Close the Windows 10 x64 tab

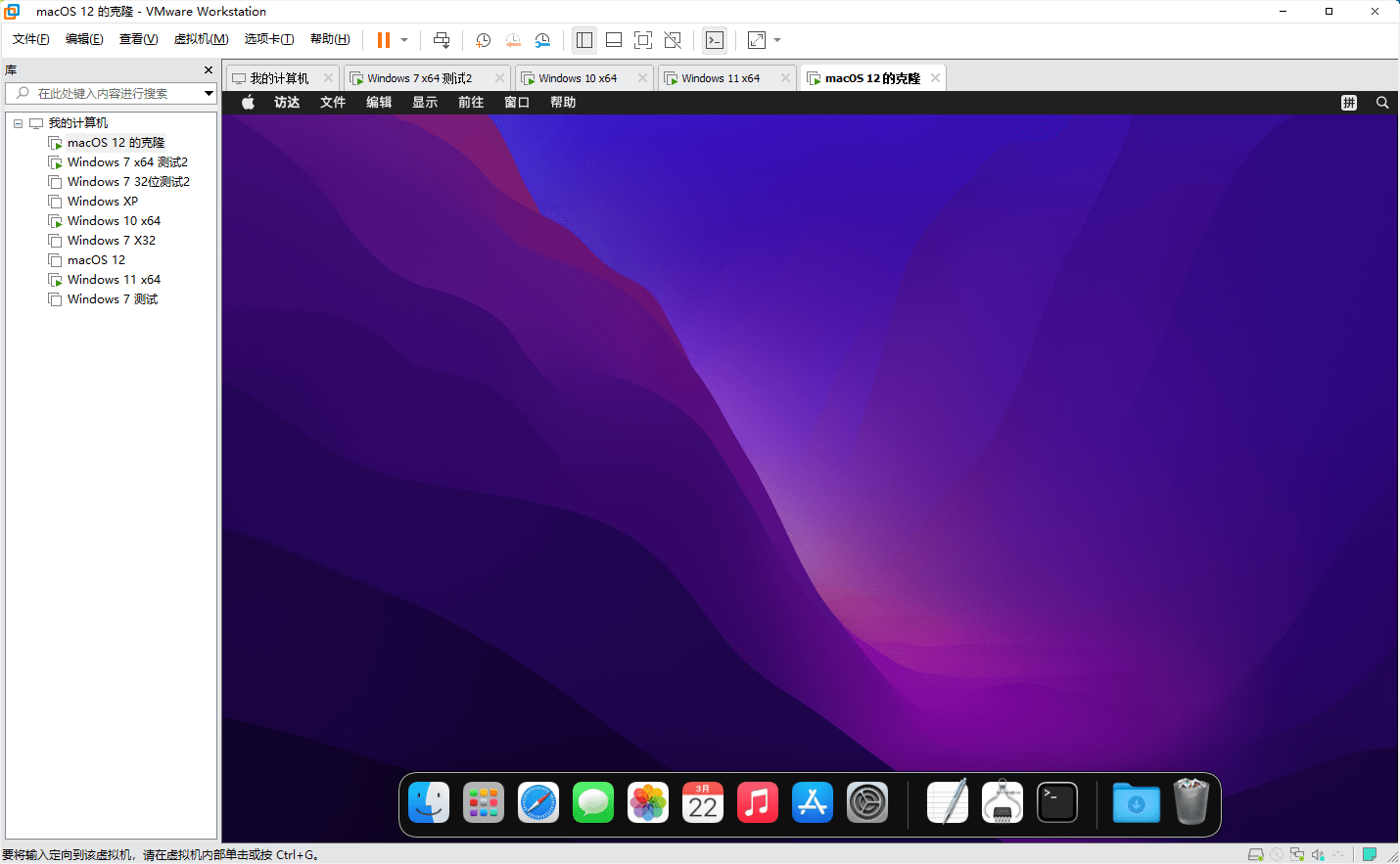(x=642, y=78)
